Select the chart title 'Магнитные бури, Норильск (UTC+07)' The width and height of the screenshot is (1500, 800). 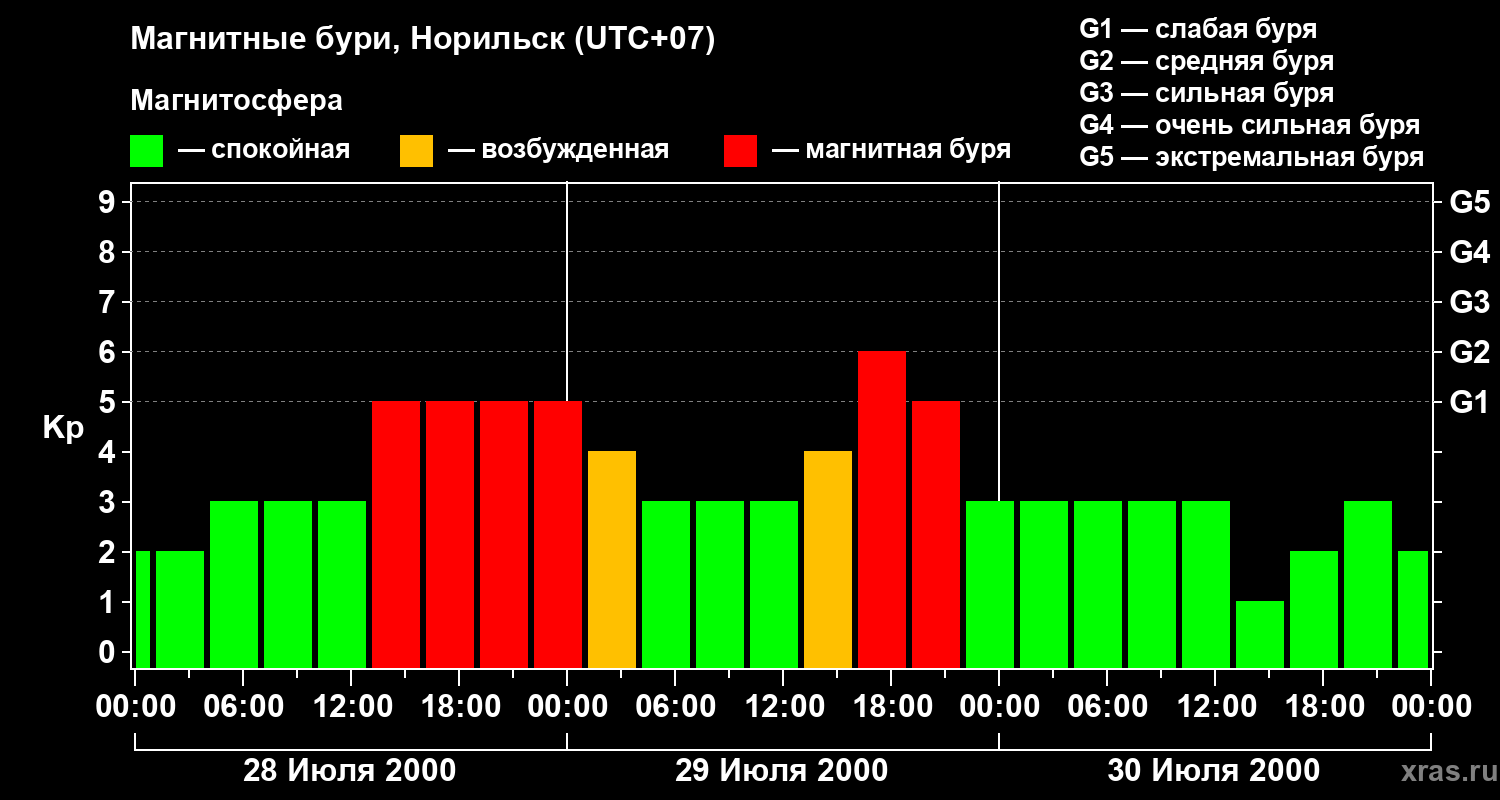423,40
